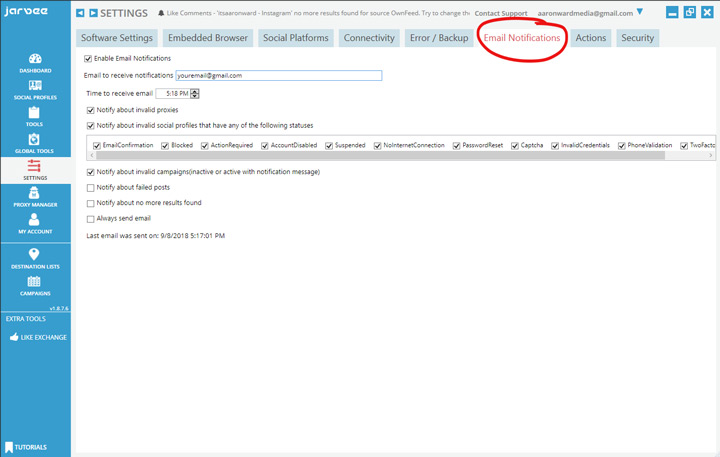This screenshot has width=720, height=457.
Task: Uncheck the Blocked status
Action: tap(165, 146)
